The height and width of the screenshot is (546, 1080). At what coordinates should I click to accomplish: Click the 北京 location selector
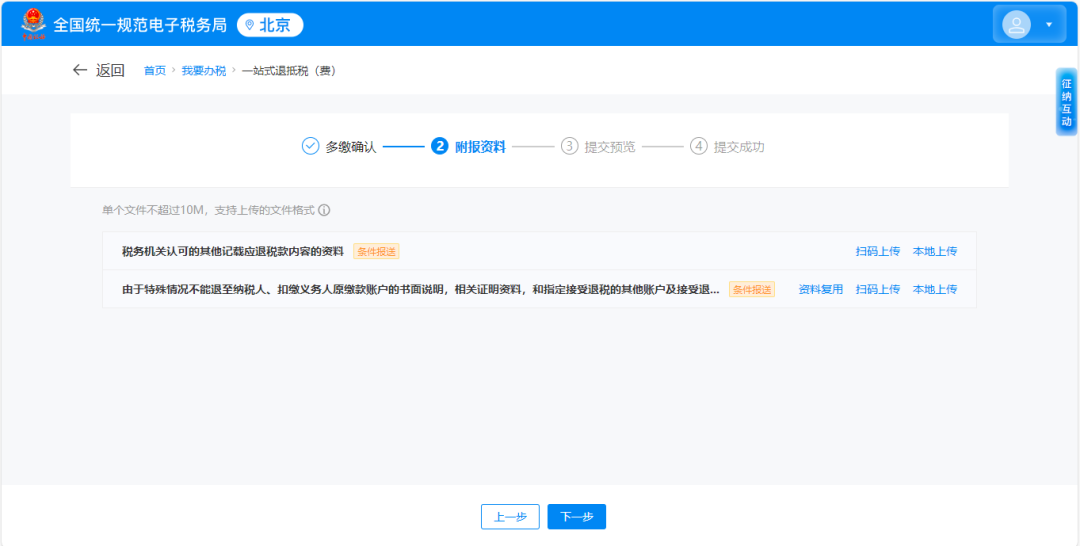tap(270, 25)
